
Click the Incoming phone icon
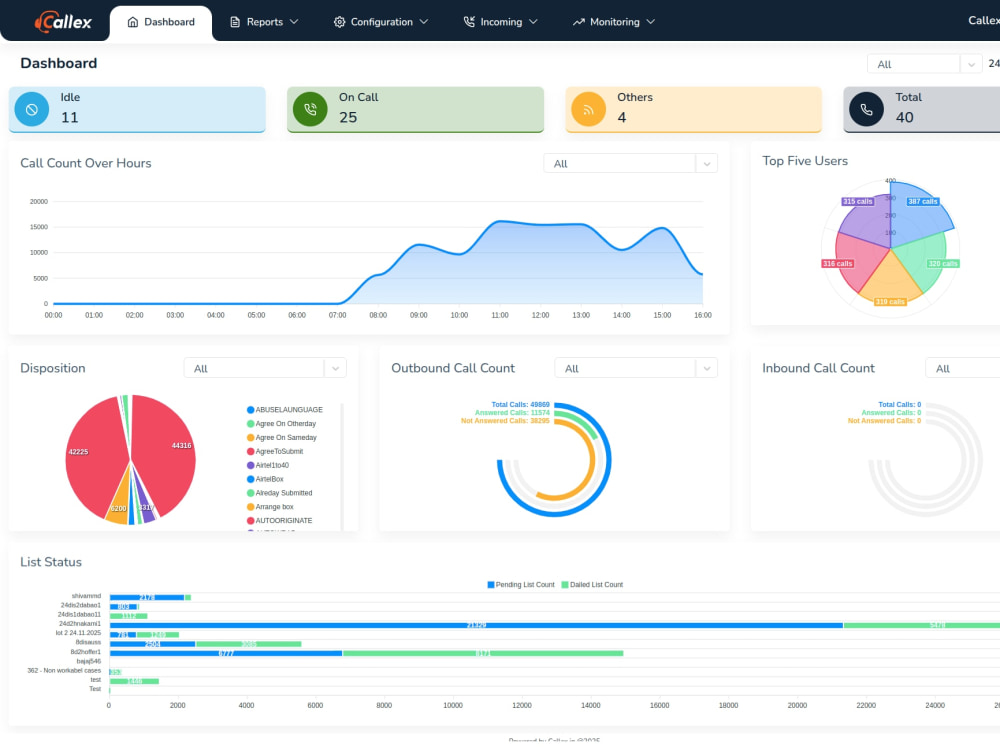click(469, 22)
